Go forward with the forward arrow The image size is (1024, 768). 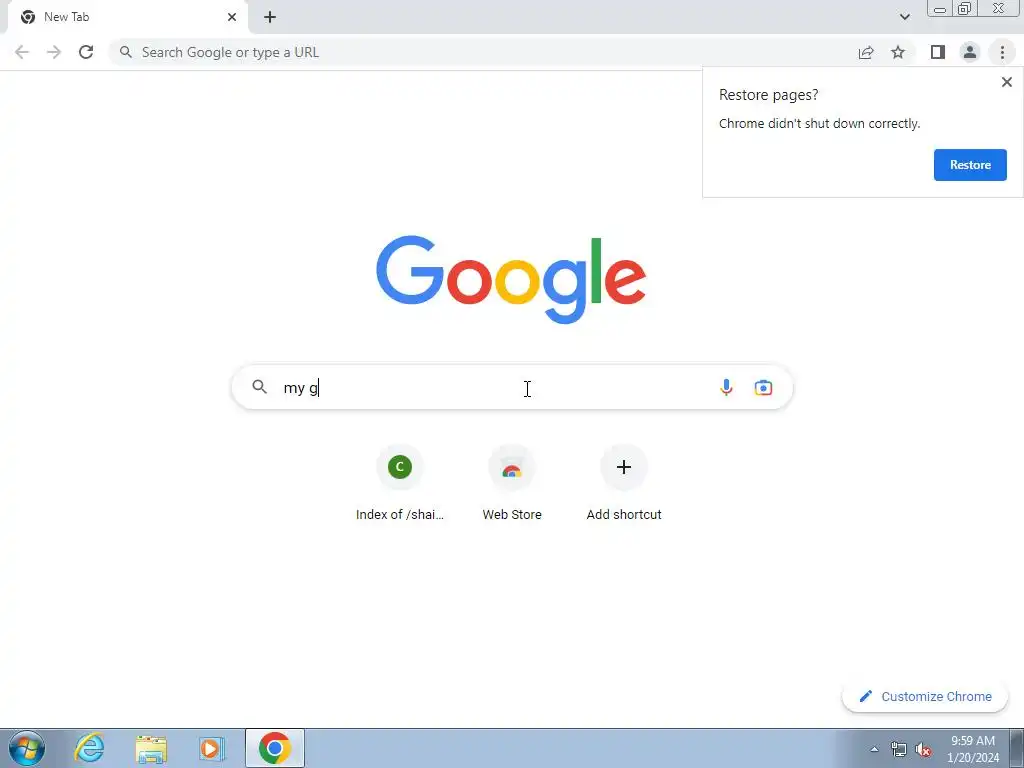[x=54, y=52]
